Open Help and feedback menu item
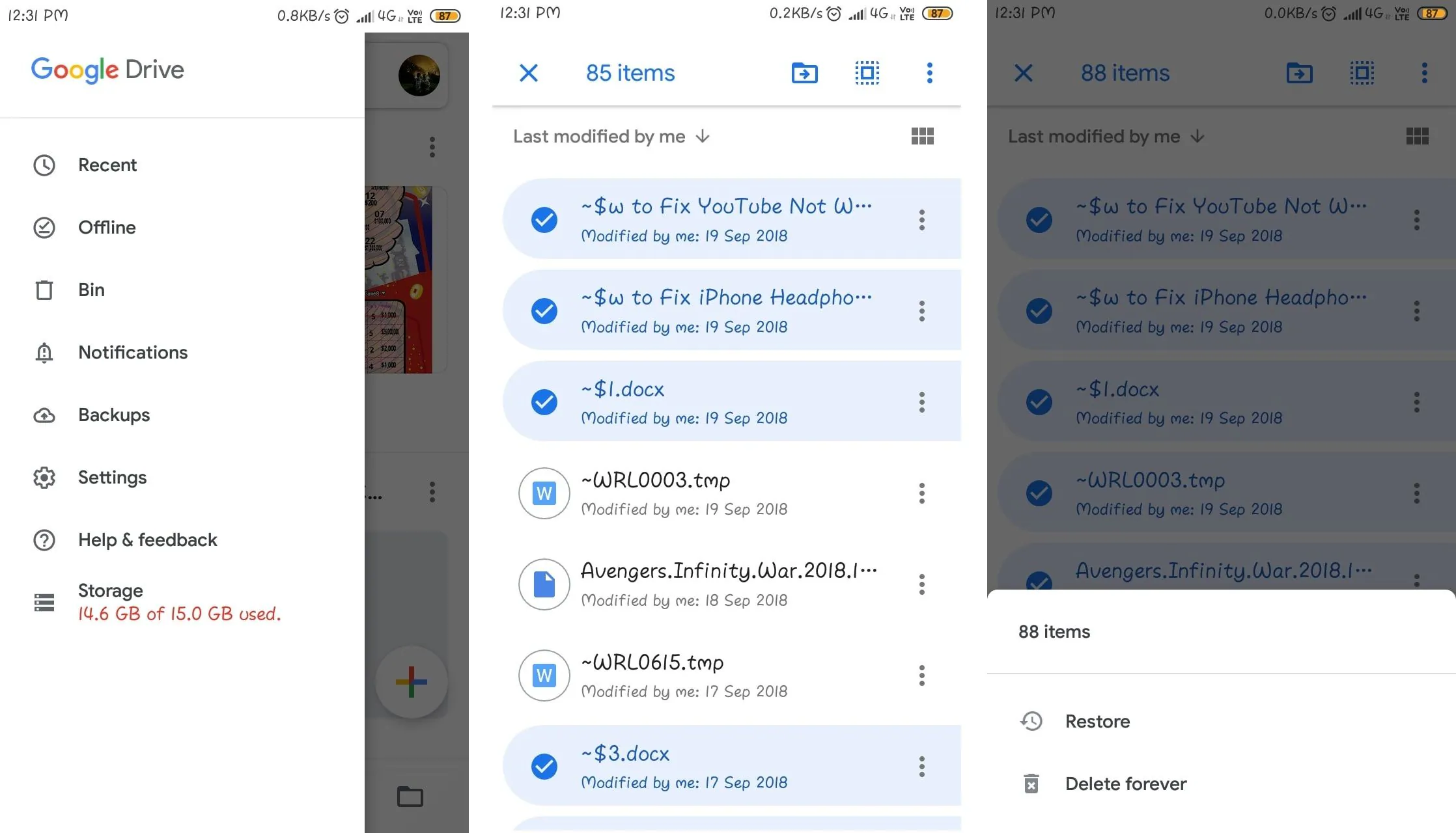The height and width of the screenshot is (833, 1456). tap(147, 539)
